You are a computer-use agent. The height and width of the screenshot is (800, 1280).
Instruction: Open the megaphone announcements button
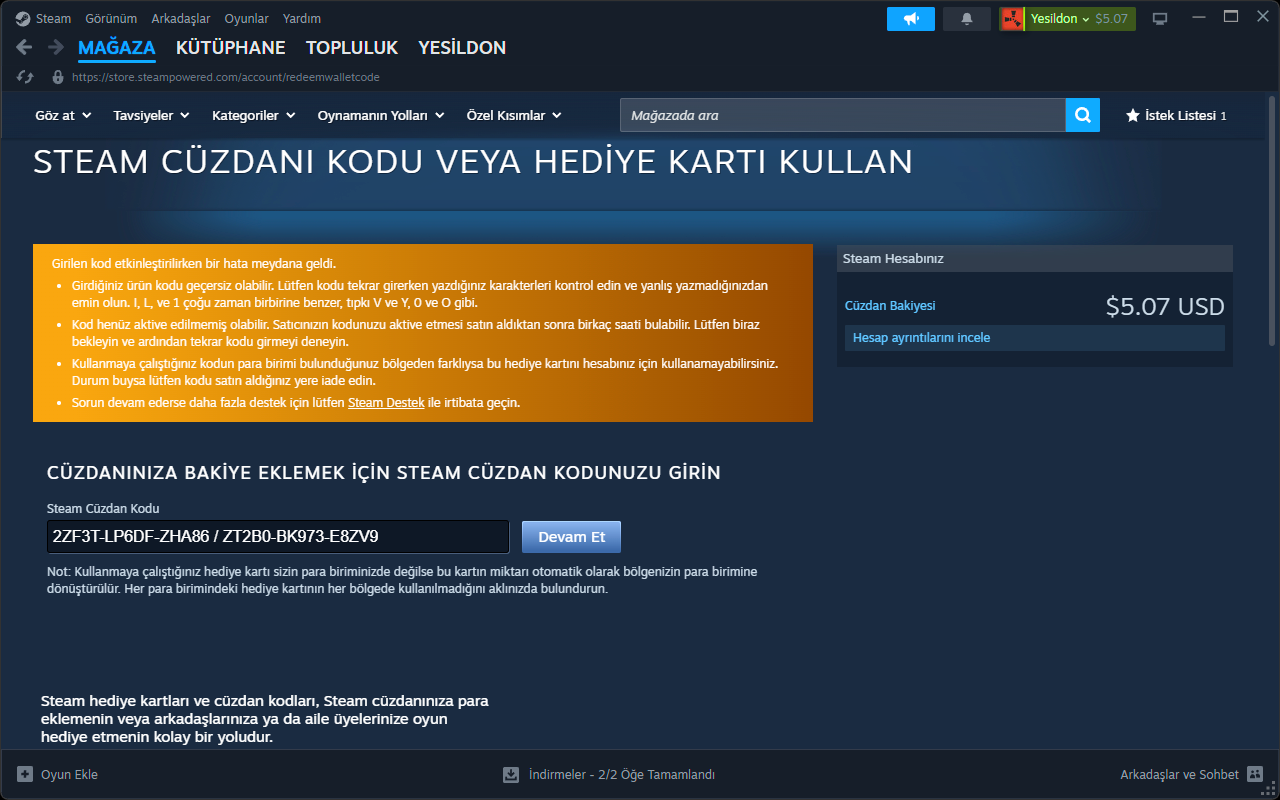(x=911, y=19)
